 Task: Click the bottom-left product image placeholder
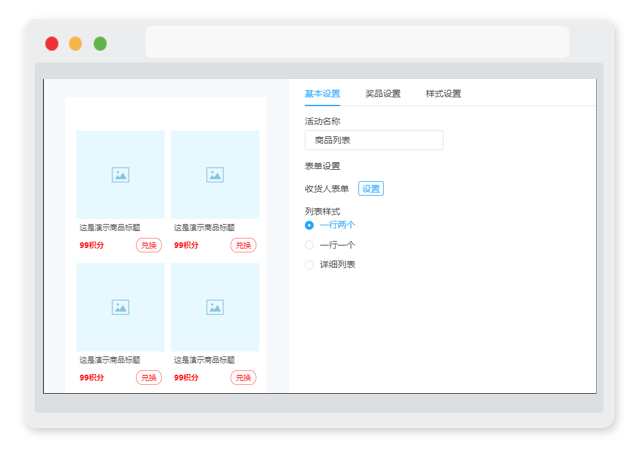point(120,307)
